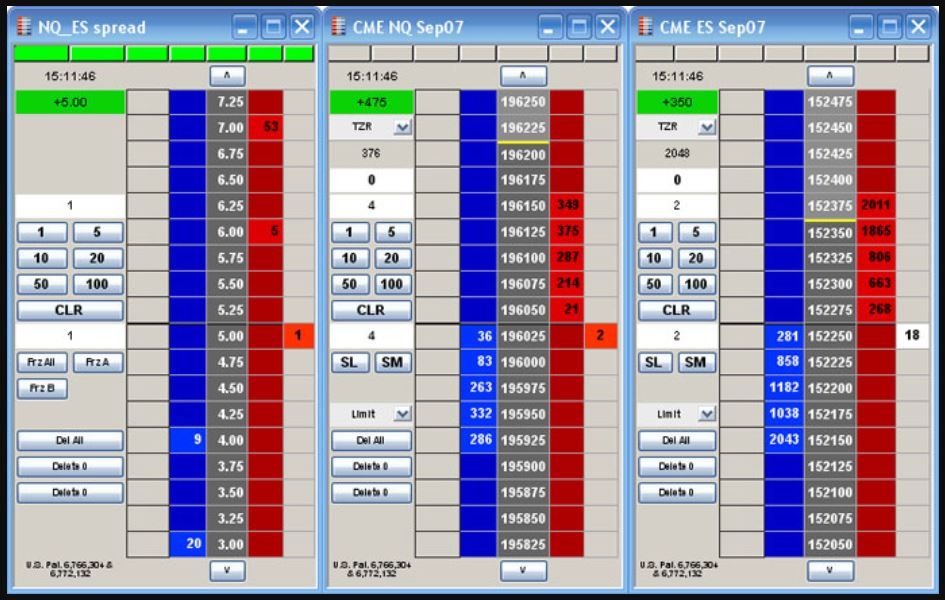Click CLR button in the NQ_ES spread window

pos(70,310)
